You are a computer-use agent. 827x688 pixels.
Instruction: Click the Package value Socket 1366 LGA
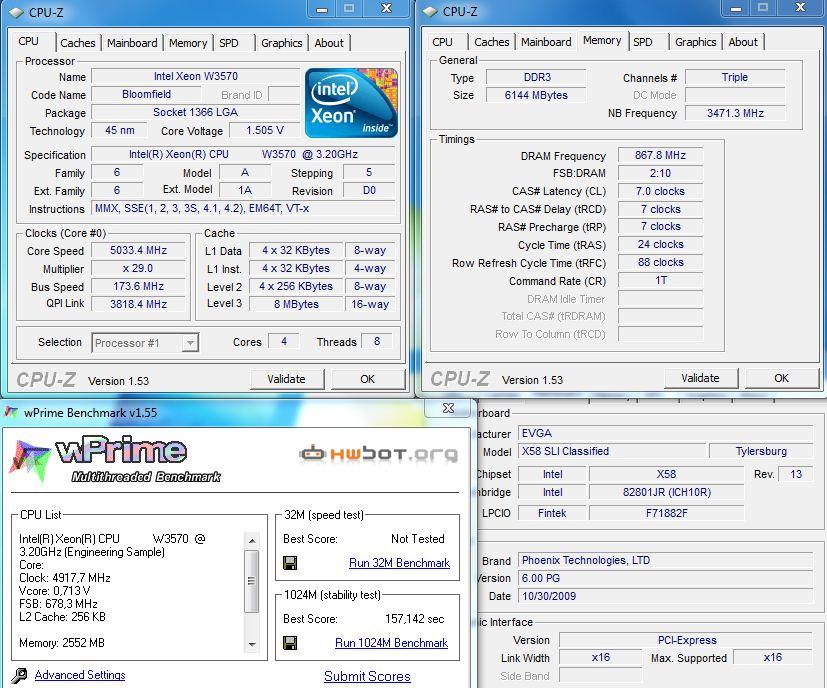pyautogui.click(x=195, y=112)
